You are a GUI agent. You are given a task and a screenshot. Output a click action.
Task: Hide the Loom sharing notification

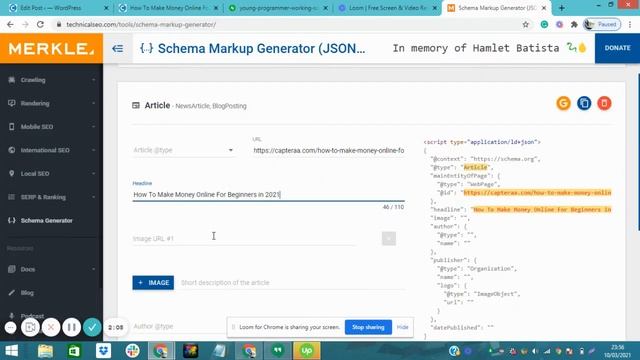402,327
